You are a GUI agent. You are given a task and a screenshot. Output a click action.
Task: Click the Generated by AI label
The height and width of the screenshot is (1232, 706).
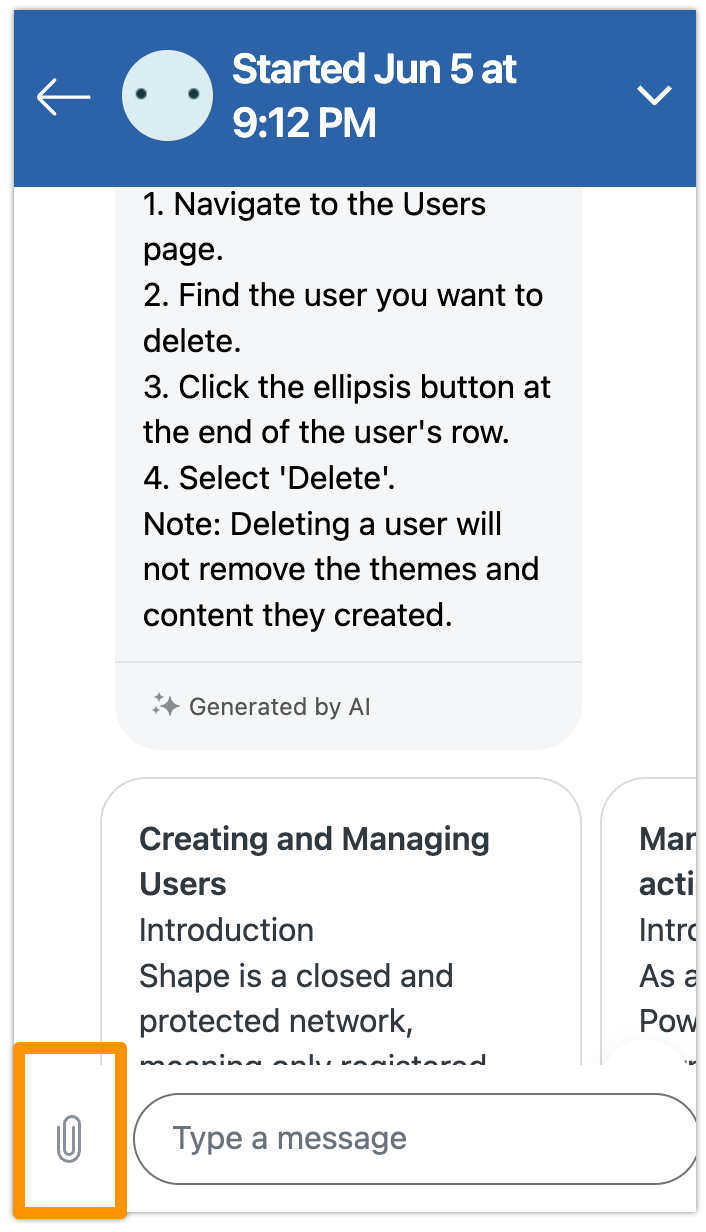pos(279,707)
